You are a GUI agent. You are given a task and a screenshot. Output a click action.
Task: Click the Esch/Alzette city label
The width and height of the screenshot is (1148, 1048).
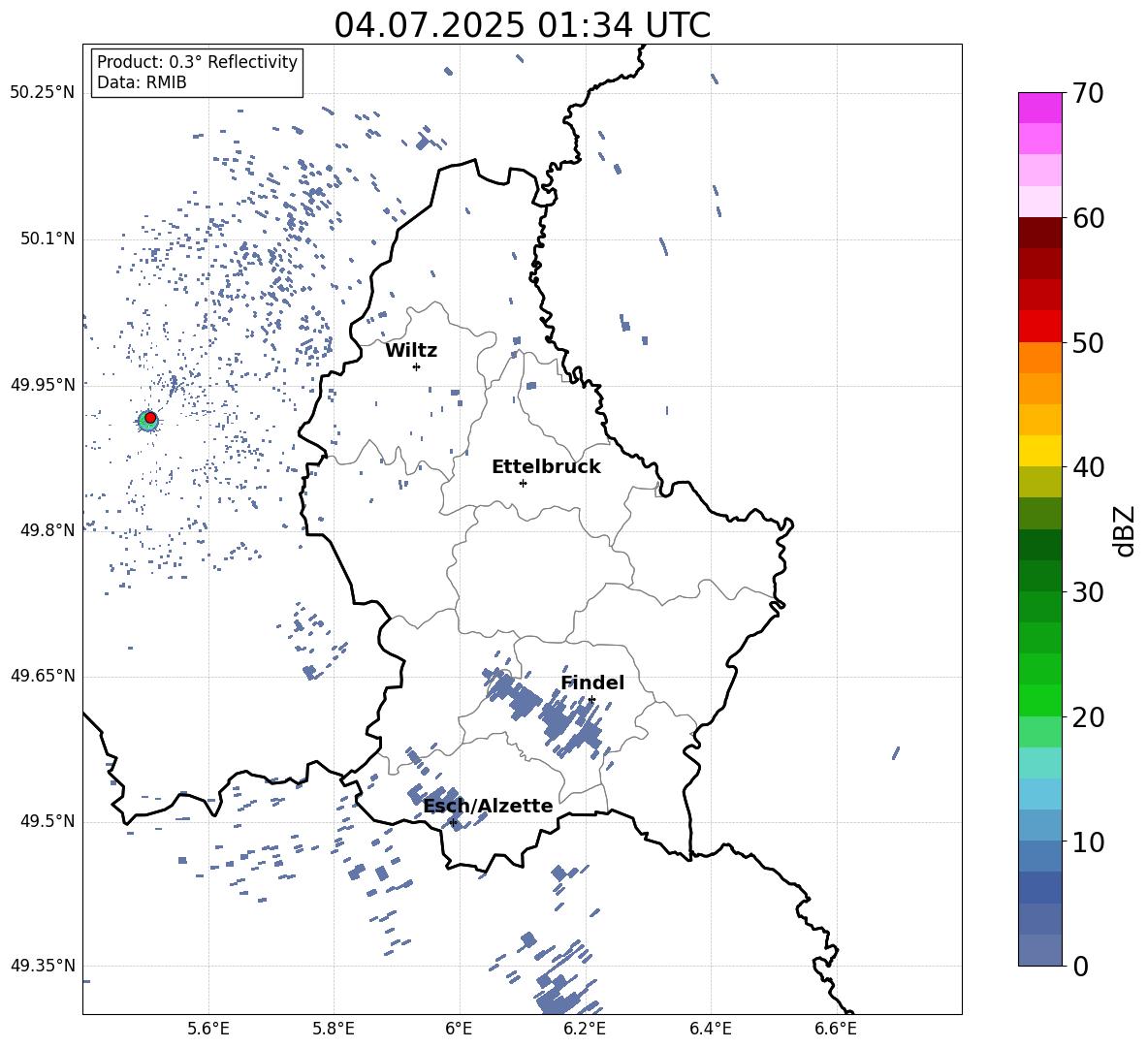tap(489, 806)
